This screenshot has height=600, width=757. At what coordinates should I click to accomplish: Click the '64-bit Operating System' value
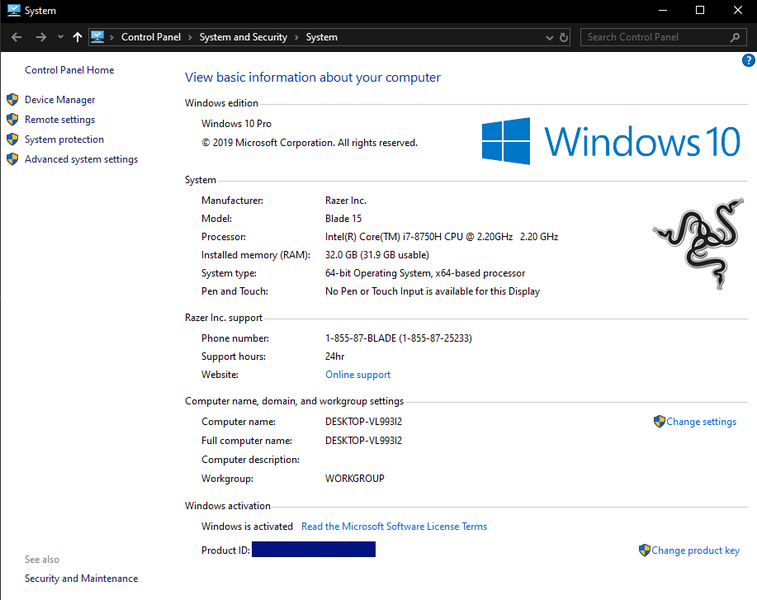tap(425, 273)
